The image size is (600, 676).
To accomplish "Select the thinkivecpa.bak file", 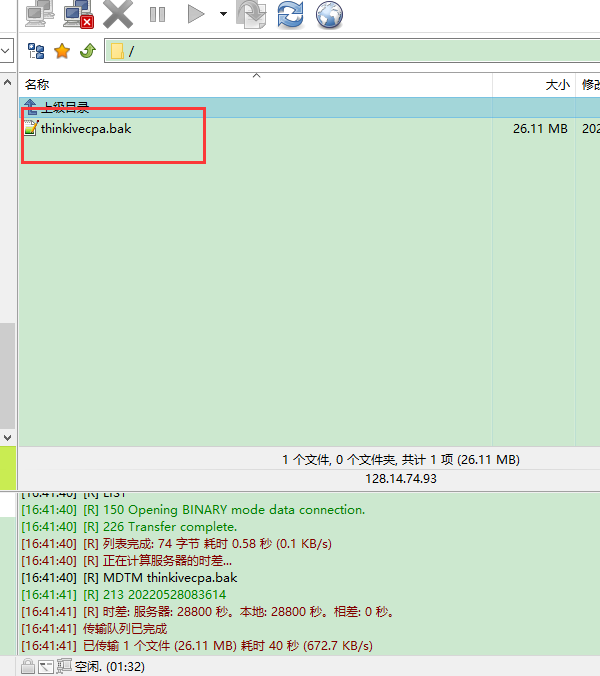I will click(x=85, y=128).
